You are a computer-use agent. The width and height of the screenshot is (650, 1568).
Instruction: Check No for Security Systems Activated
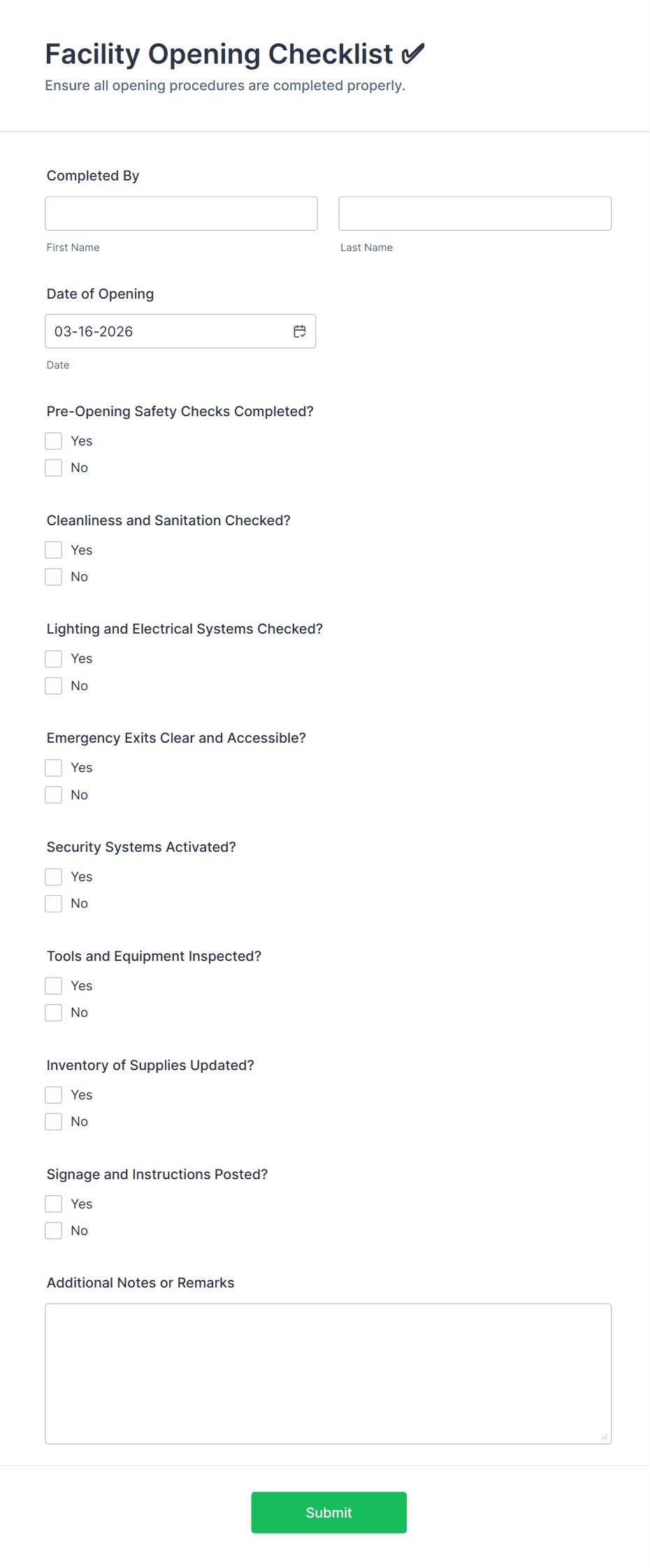click(x=54, y=904)
